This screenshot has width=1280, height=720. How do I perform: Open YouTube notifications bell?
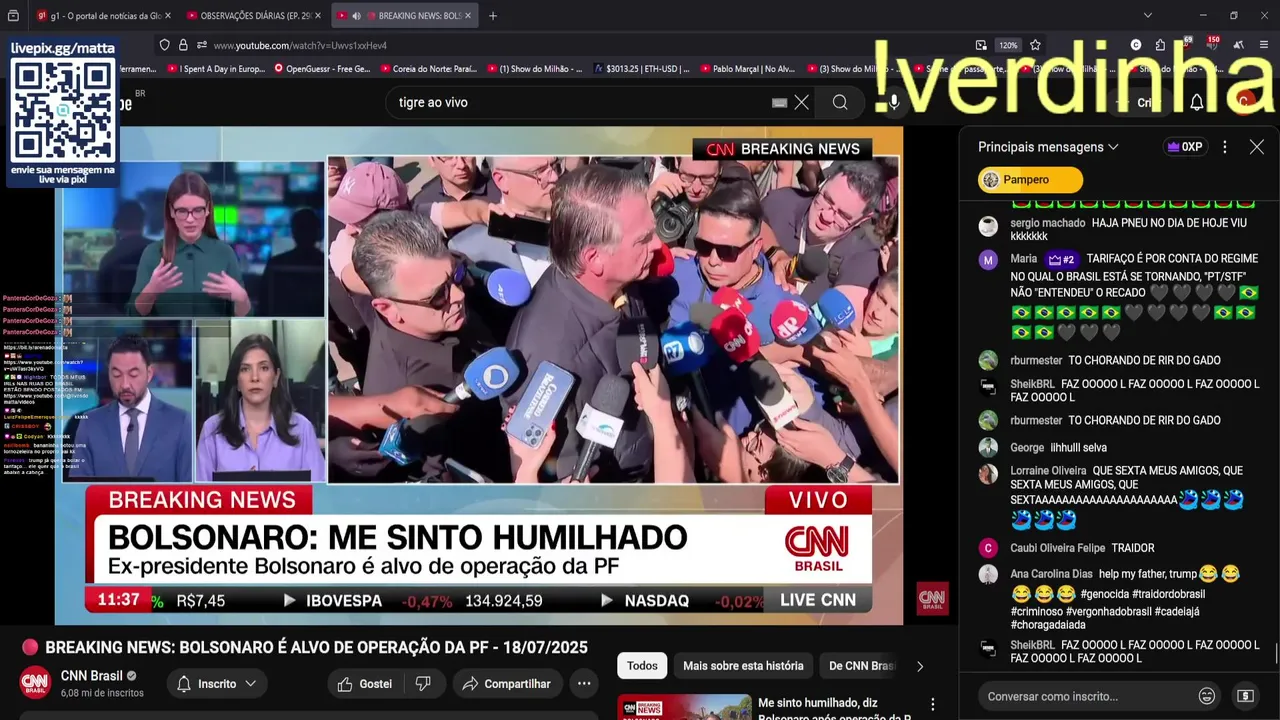[1197, 102]
